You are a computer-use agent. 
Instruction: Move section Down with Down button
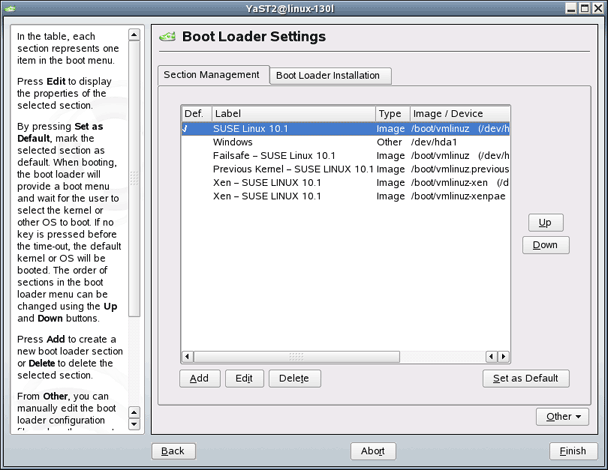click(x=546, y=245)
